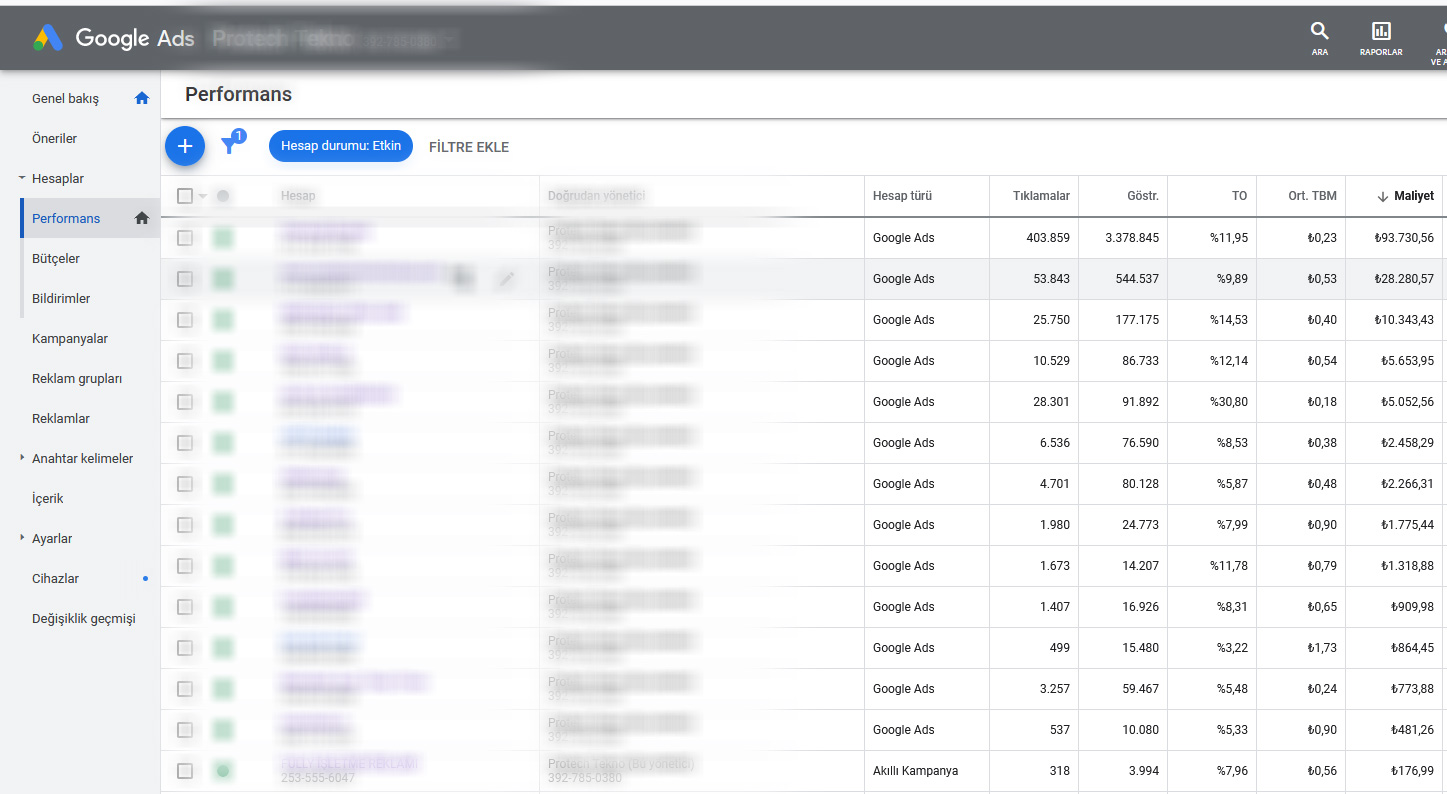
Task: Click FİLTRE EKLE to add a filter
Action: [x=469, y=147]
